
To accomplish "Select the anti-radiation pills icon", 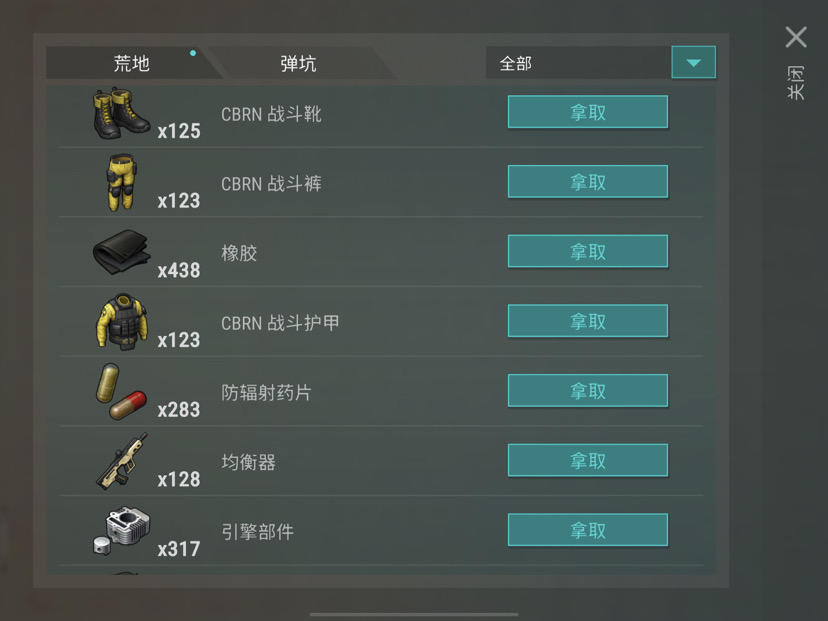I will (x=121, y=391).
